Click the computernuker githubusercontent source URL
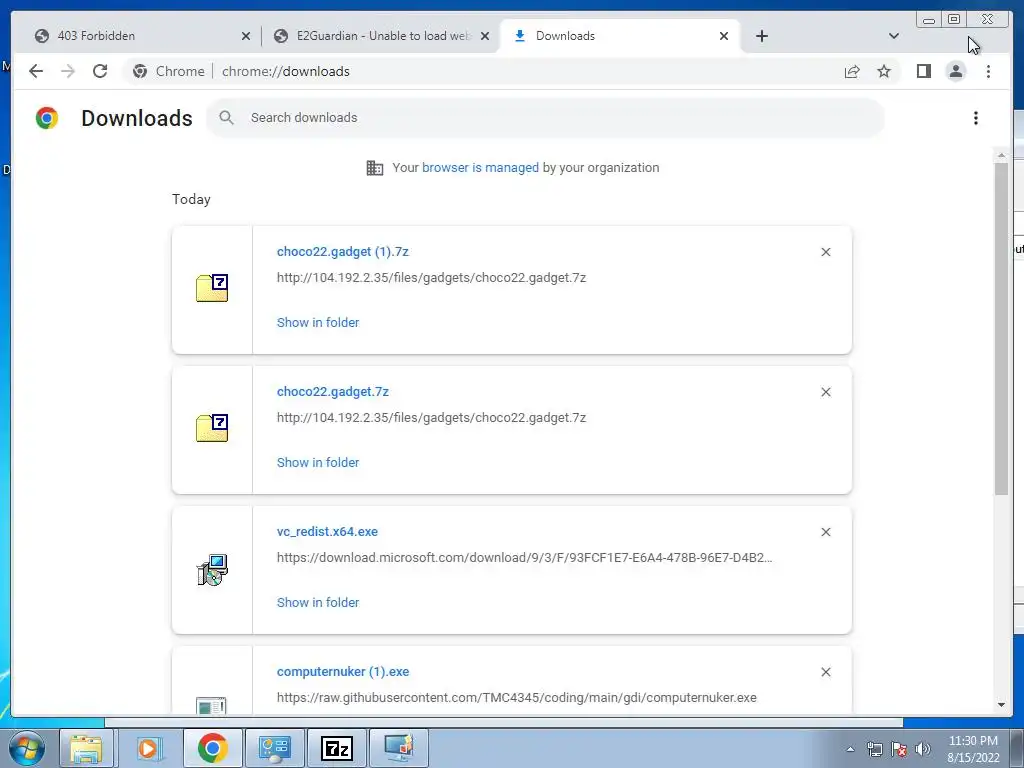The height and width of the screenshot is (768, 1024). (x=517, y=697)
